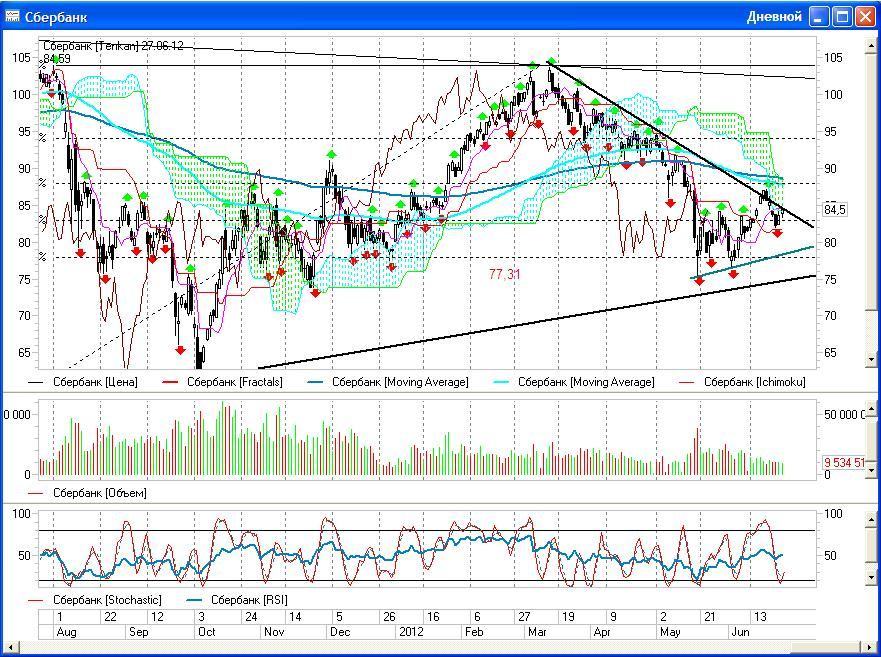
Task: Click the Dec month label on time axis
Action: pyautogui.click(x=340, y=632)
